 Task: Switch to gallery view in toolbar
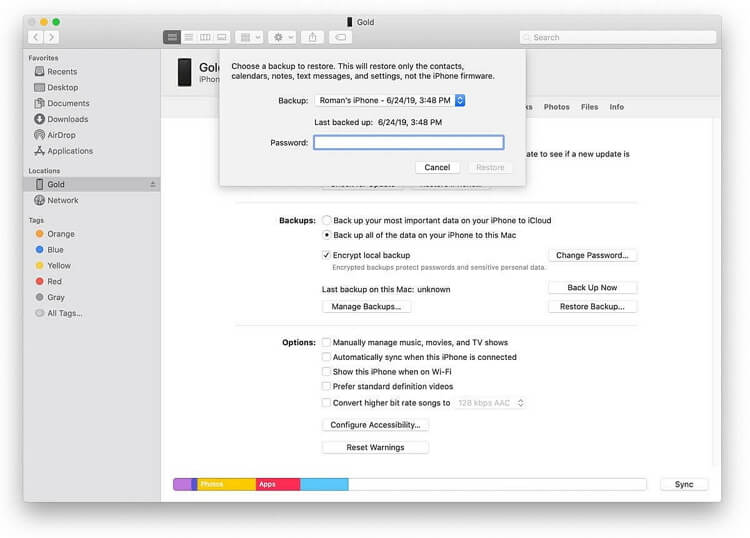point(221,37)
